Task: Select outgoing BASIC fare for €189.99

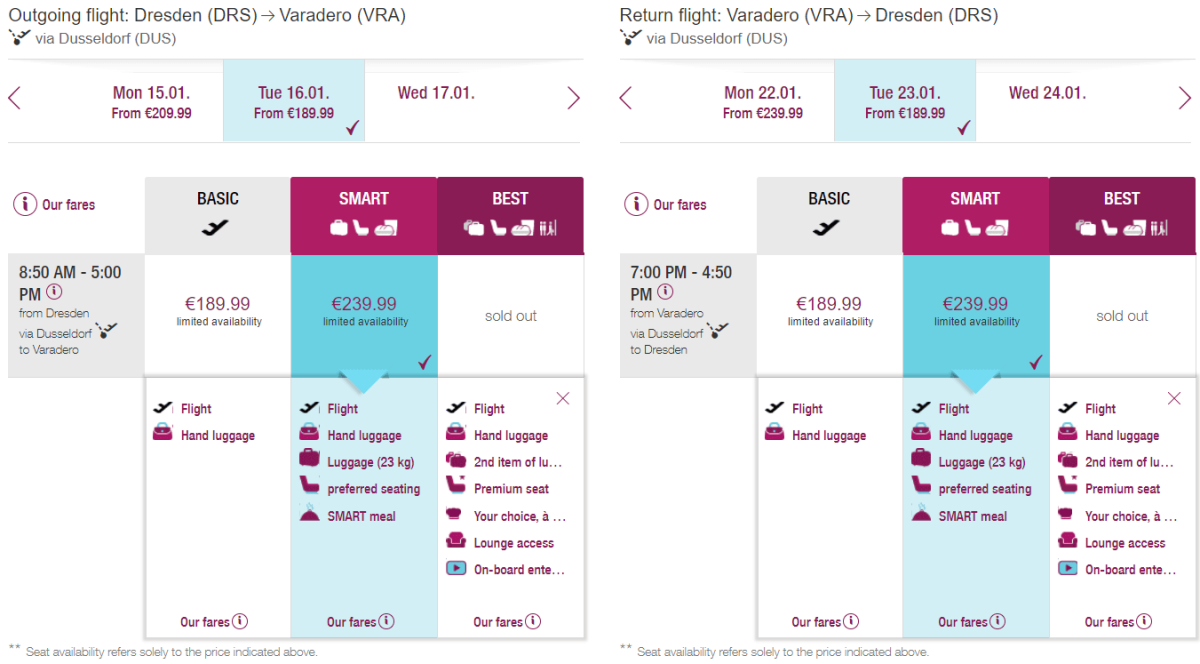Action: pos(217,310)
